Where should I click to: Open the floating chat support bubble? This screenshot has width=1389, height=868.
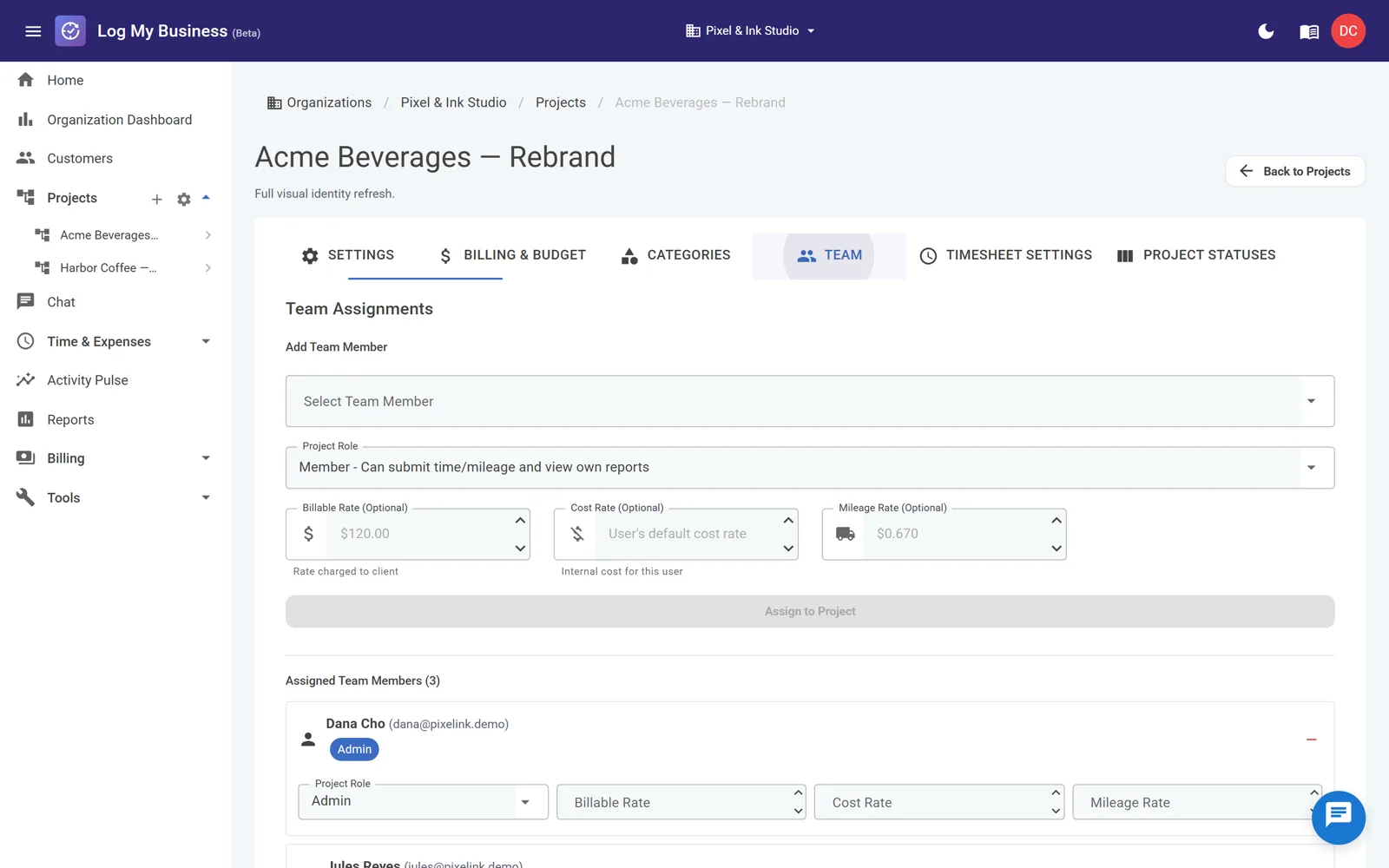[1338, 818]
